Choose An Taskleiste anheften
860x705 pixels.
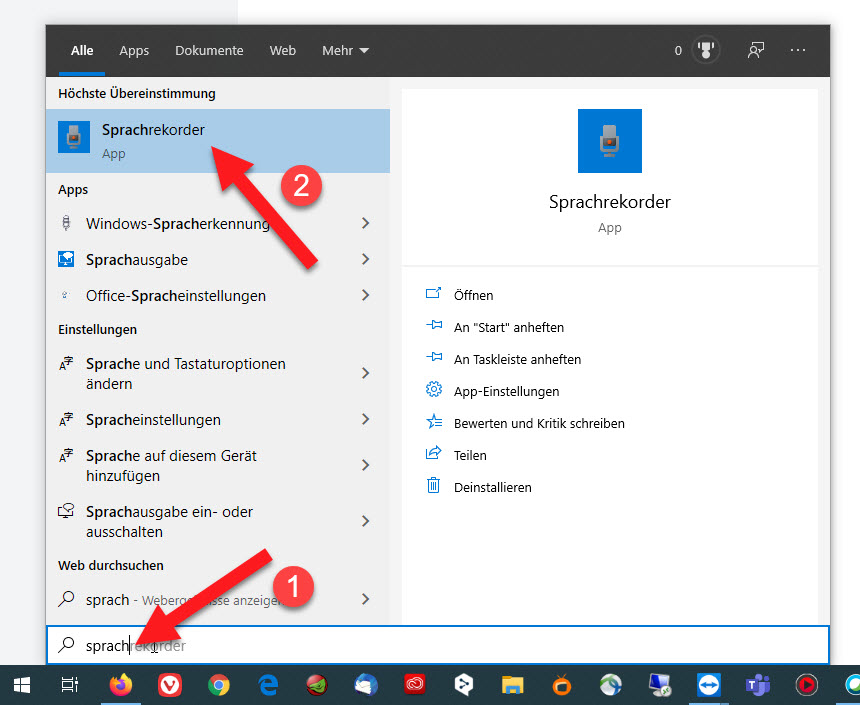coord(516,359)
